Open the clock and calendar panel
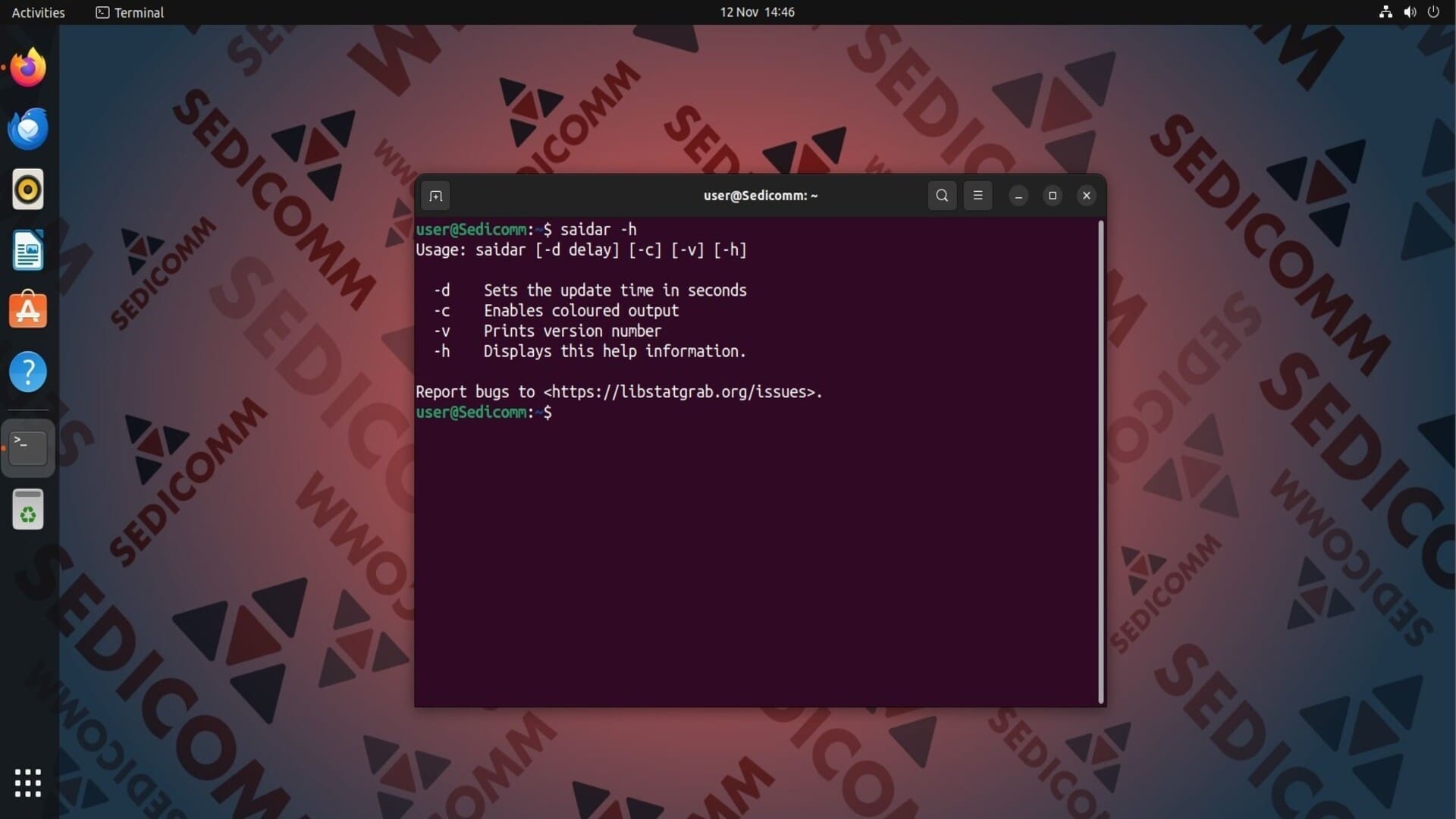Viewport: 1456px width, 819px height. (x=757, y=12)
